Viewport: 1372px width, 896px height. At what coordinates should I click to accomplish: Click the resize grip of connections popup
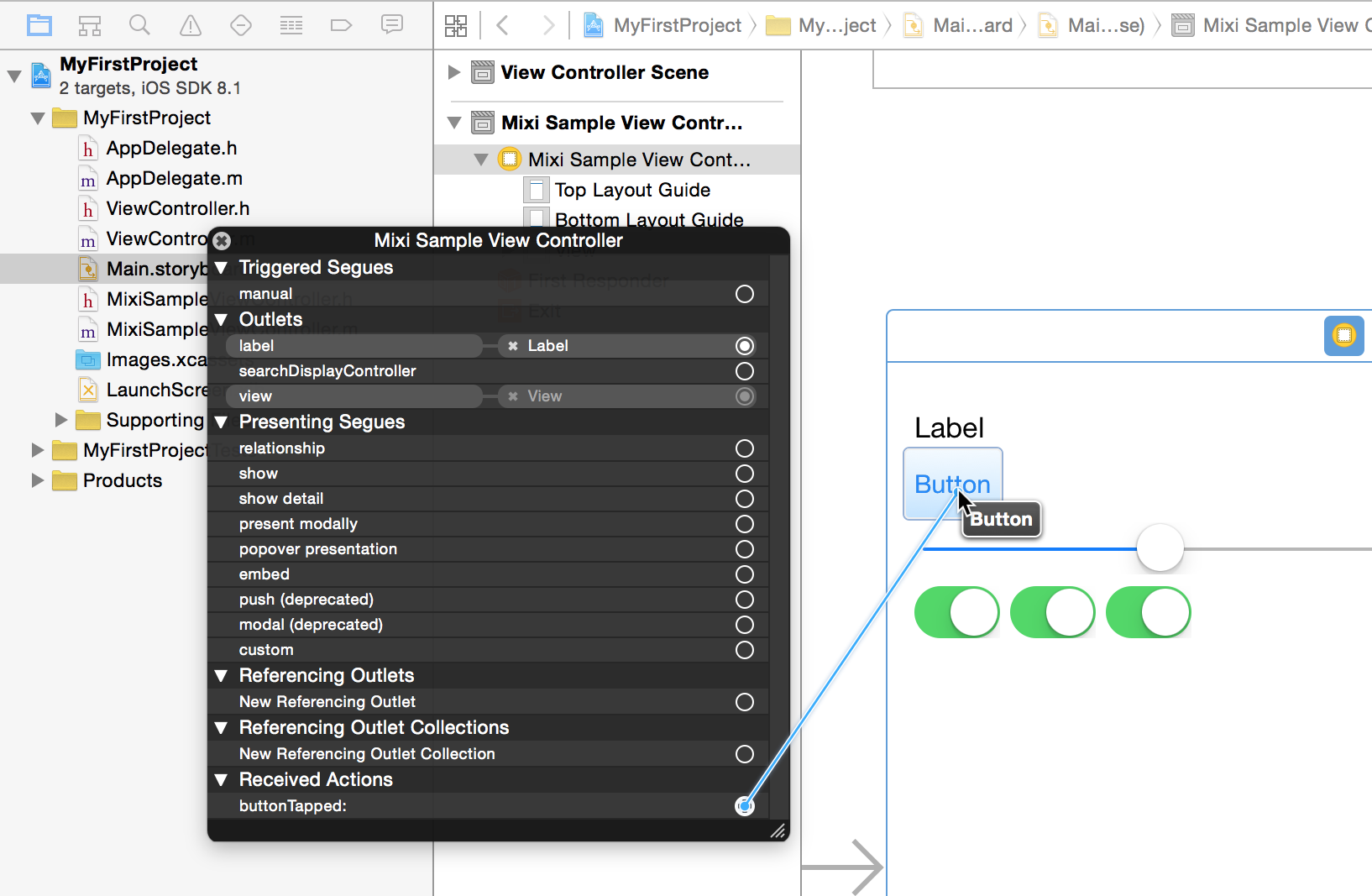click(778, 831)
